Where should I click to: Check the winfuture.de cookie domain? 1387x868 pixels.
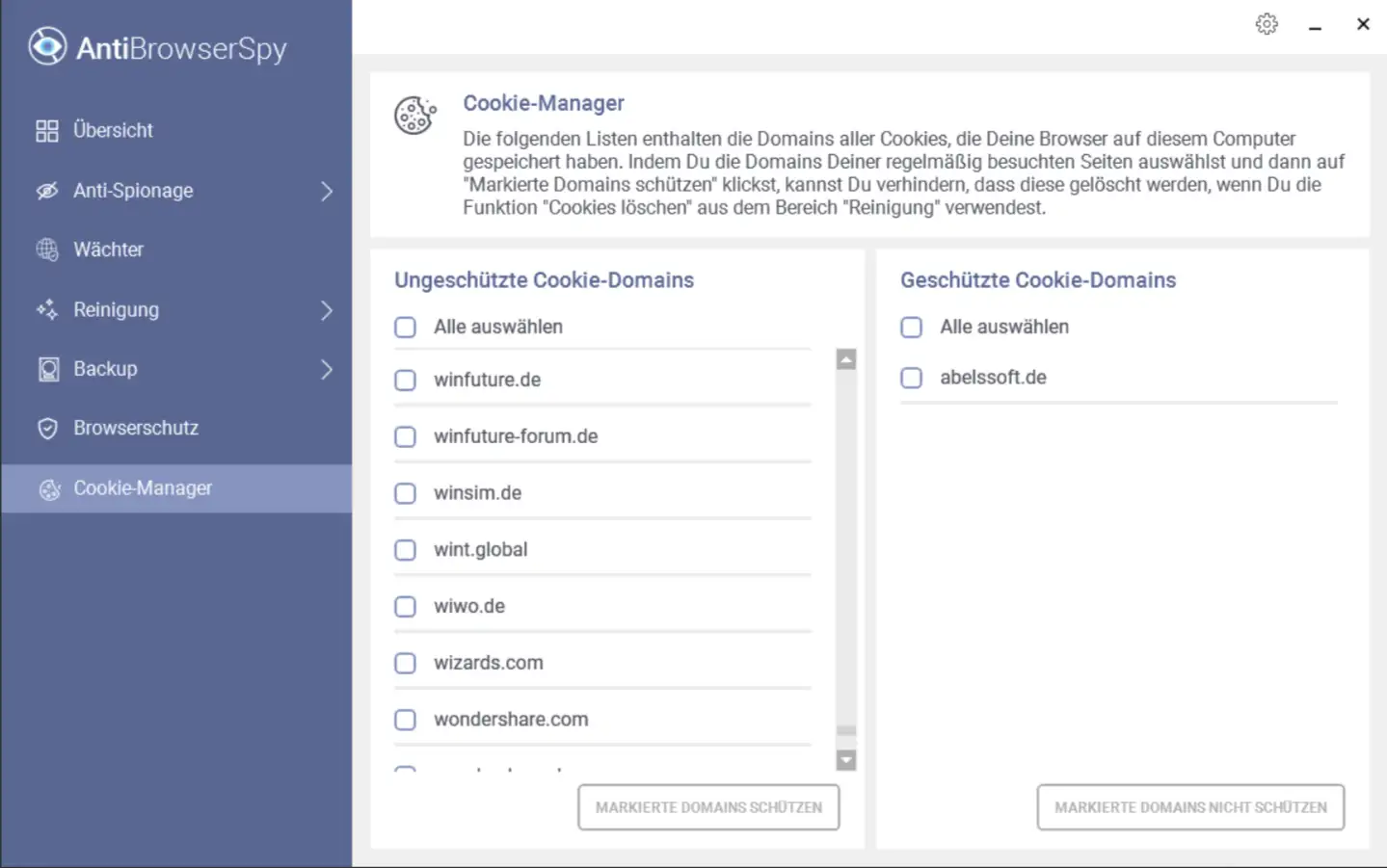pyautogui.click(x=406, y=381)
